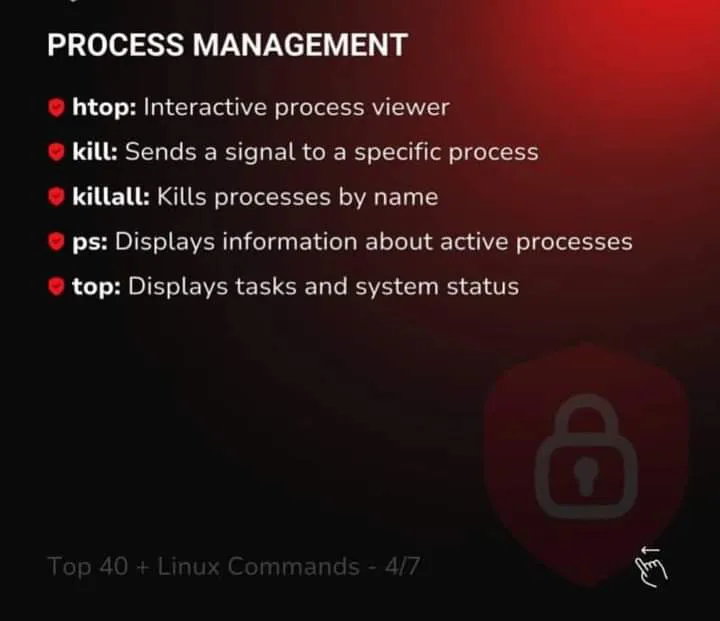Click the shield bullet beside top
Image resolution: width=720 pixels, height=621 pixels.
(x=56, y=286)
